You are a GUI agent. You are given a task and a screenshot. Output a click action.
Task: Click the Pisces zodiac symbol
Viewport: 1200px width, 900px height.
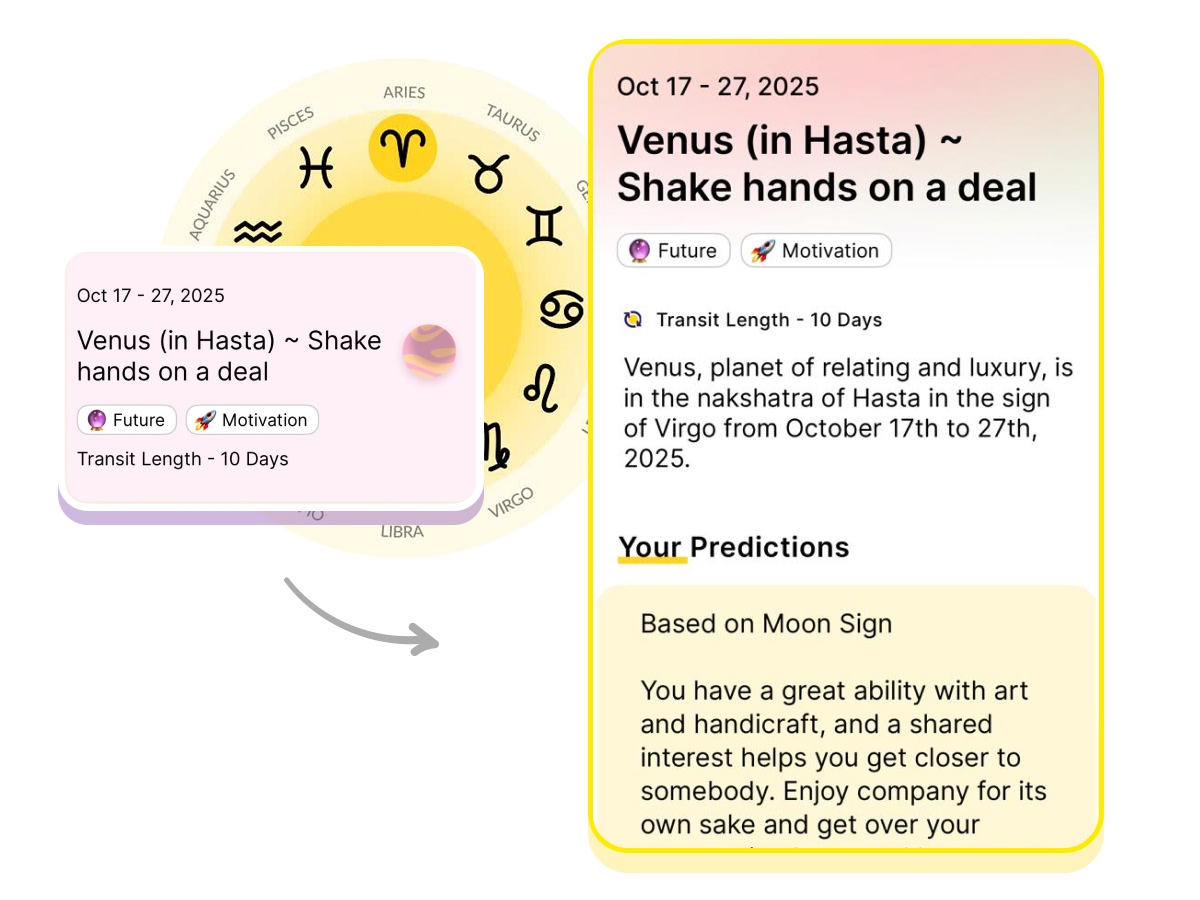click(316, 166)
